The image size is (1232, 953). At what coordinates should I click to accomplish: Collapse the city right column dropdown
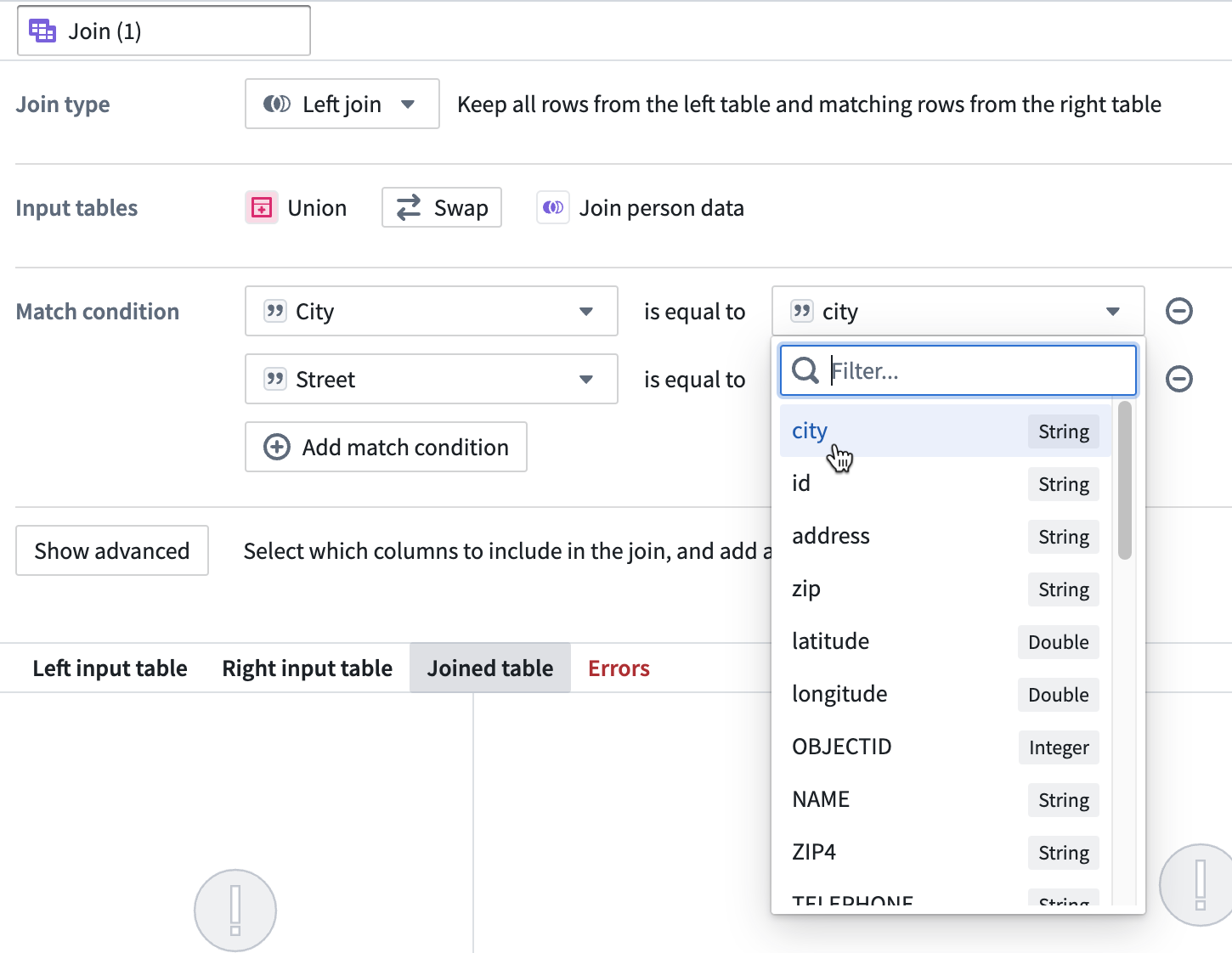(x=958, y=311)
